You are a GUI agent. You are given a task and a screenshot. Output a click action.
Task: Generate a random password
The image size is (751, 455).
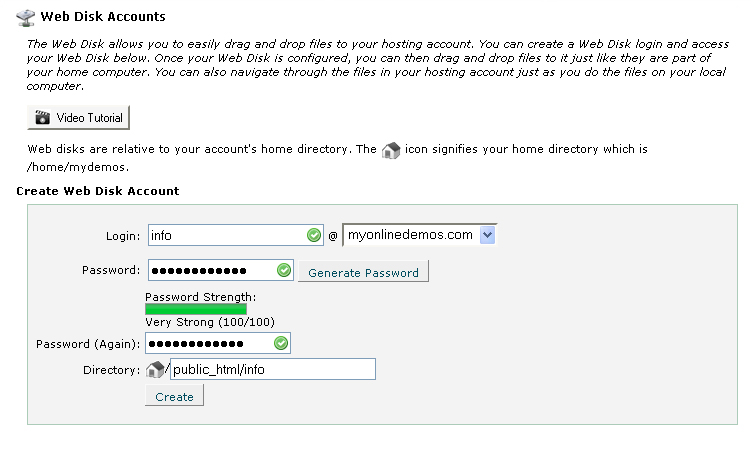point(363,272)
